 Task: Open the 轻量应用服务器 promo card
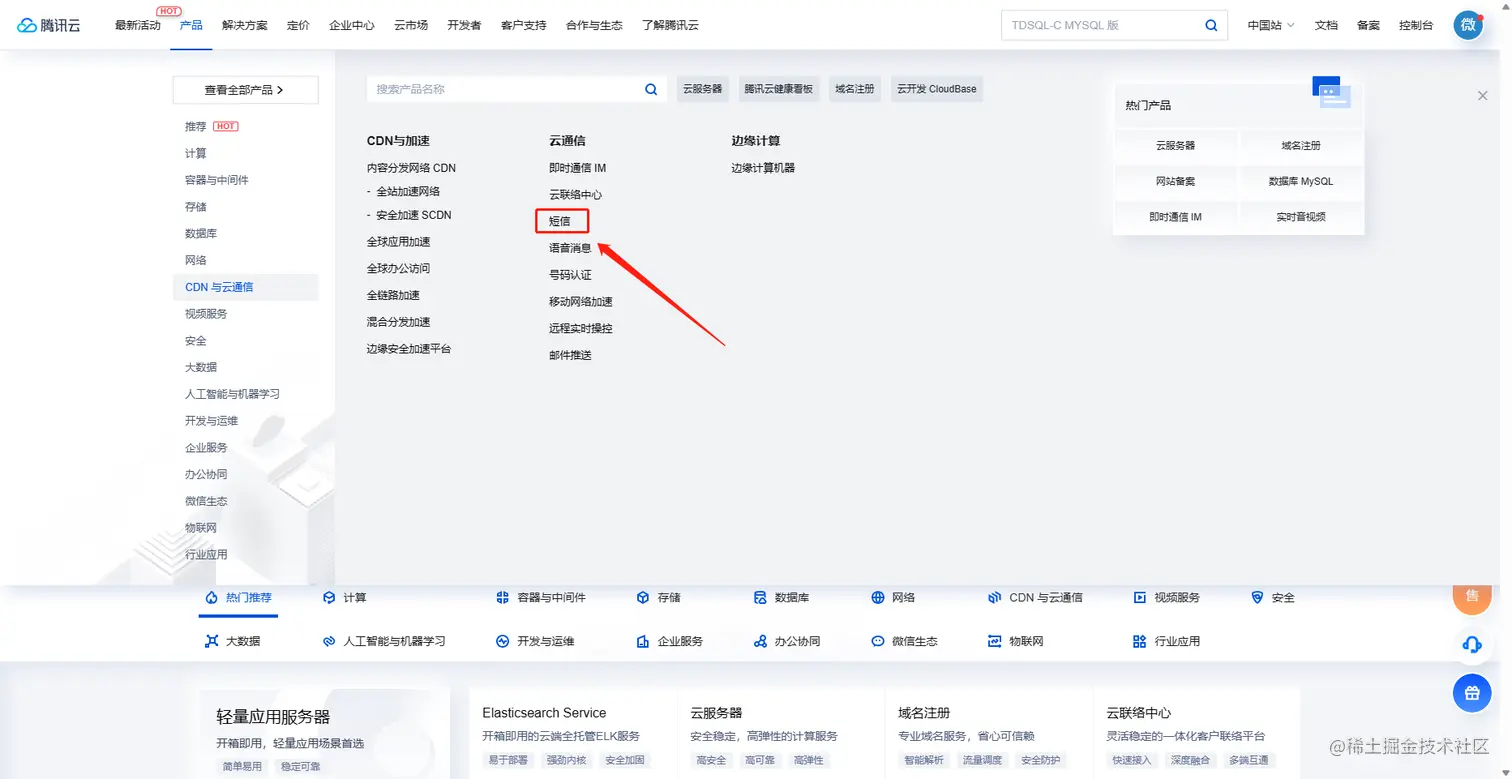coord(325,733)
